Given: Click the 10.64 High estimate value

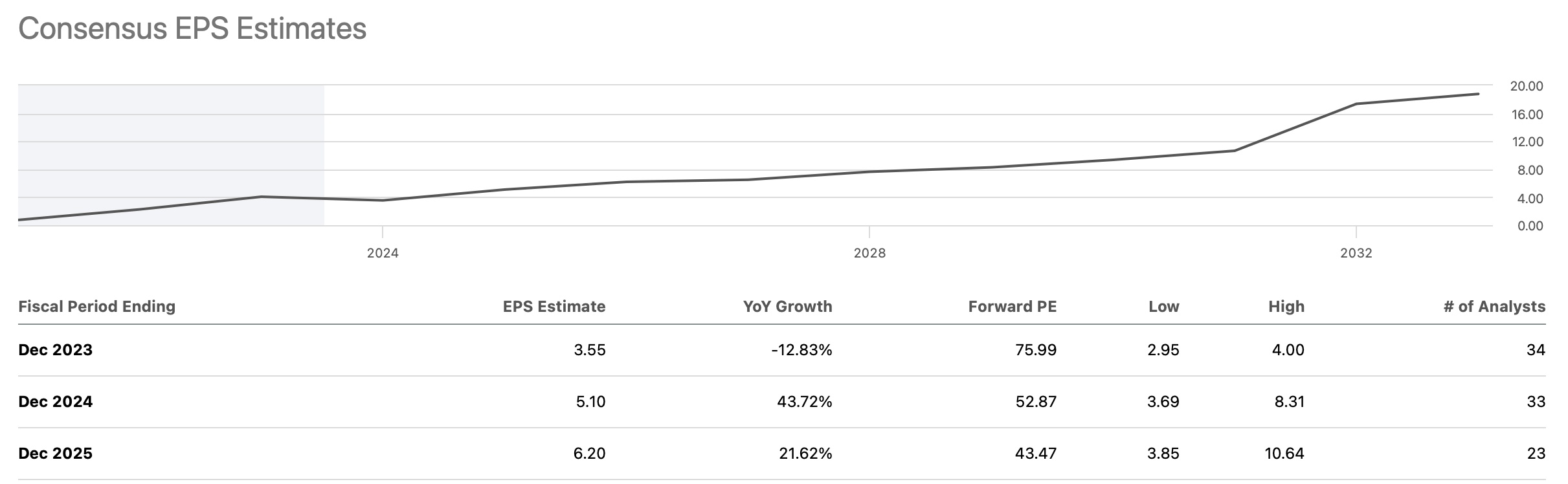Looking at the screenshot, I should (x=1284, y=454).
